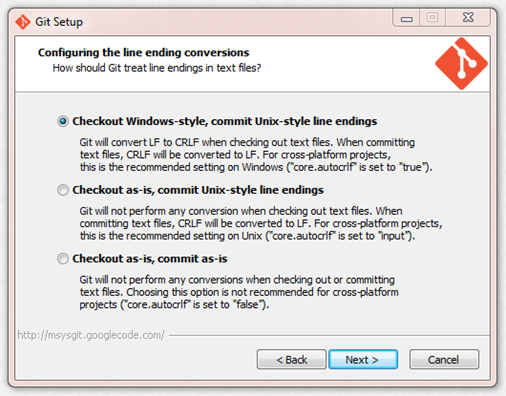Image resolution: width=506 pixels, height=396 pixels.
Task: Click the core.autocrlf false description text
Action: coord(239,292)
